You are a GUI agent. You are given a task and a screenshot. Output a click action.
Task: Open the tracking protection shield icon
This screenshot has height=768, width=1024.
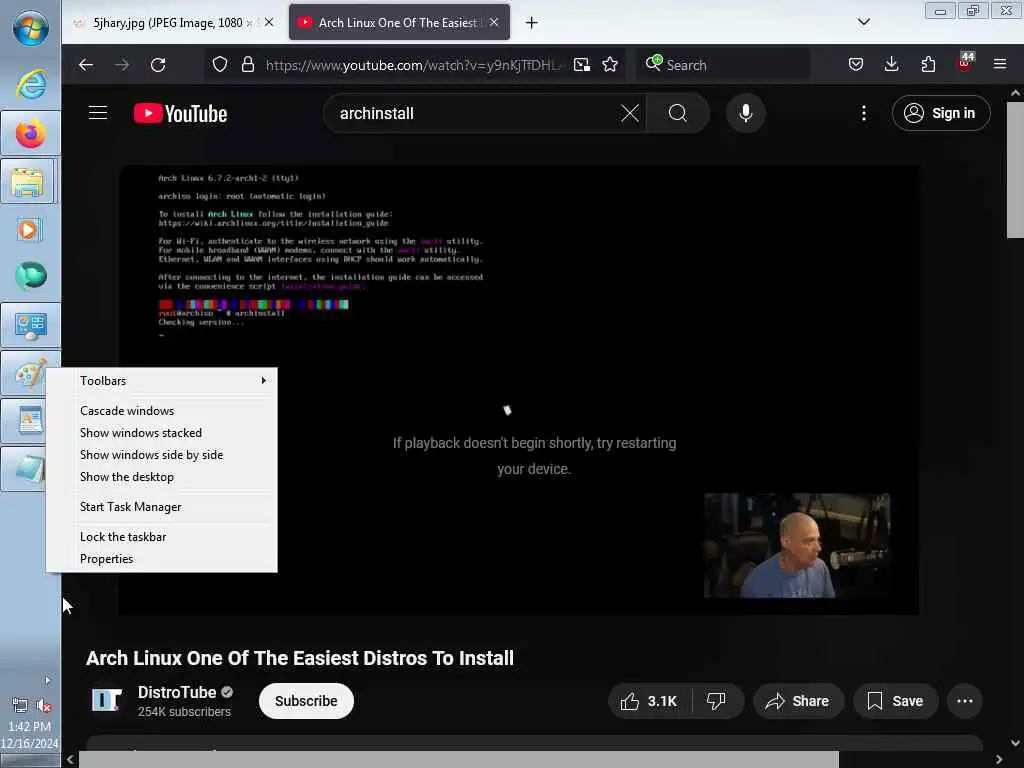coord(220,65)
